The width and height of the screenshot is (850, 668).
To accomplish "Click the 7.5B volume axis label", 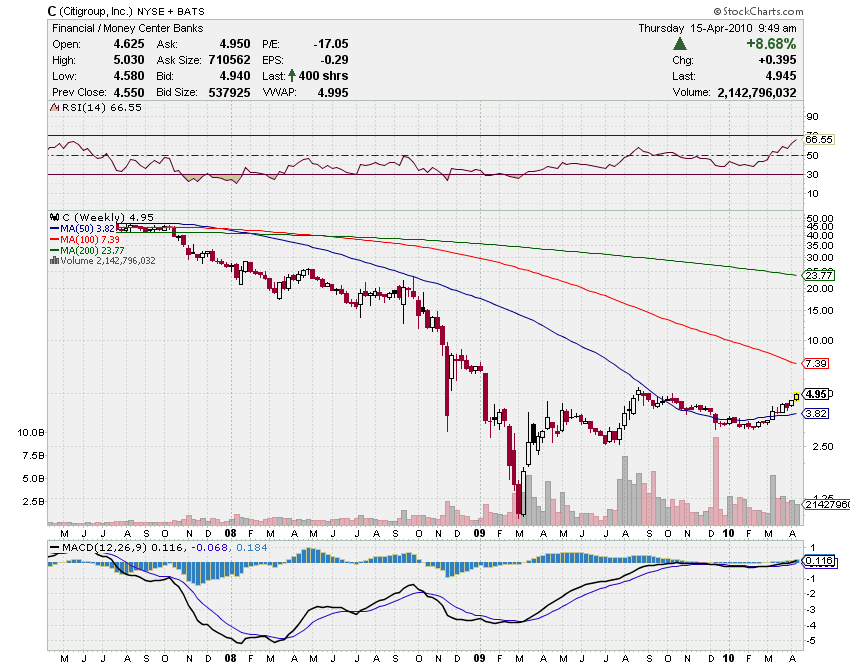I will [x=34, y=455].
